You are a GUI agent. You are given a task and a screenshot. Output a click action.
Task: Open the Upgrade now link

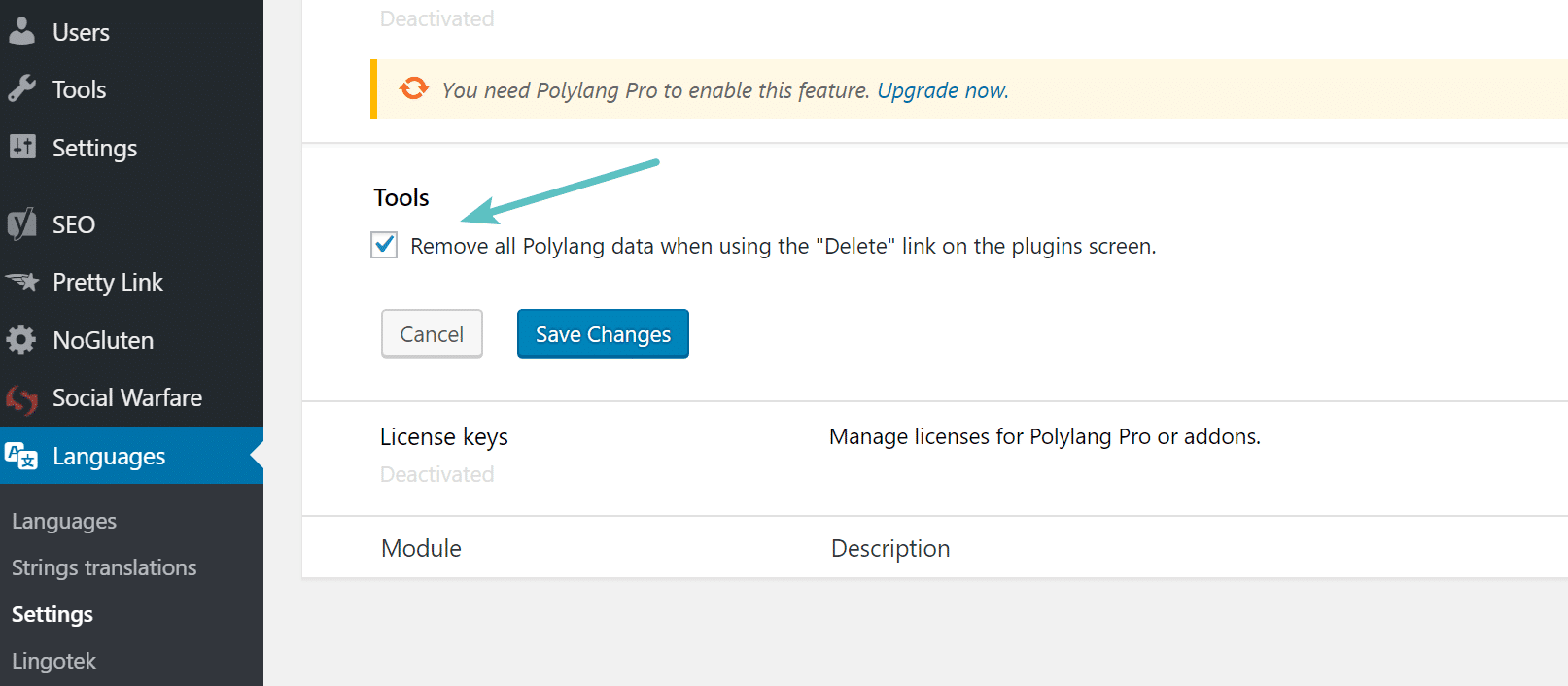coord(940,89)
